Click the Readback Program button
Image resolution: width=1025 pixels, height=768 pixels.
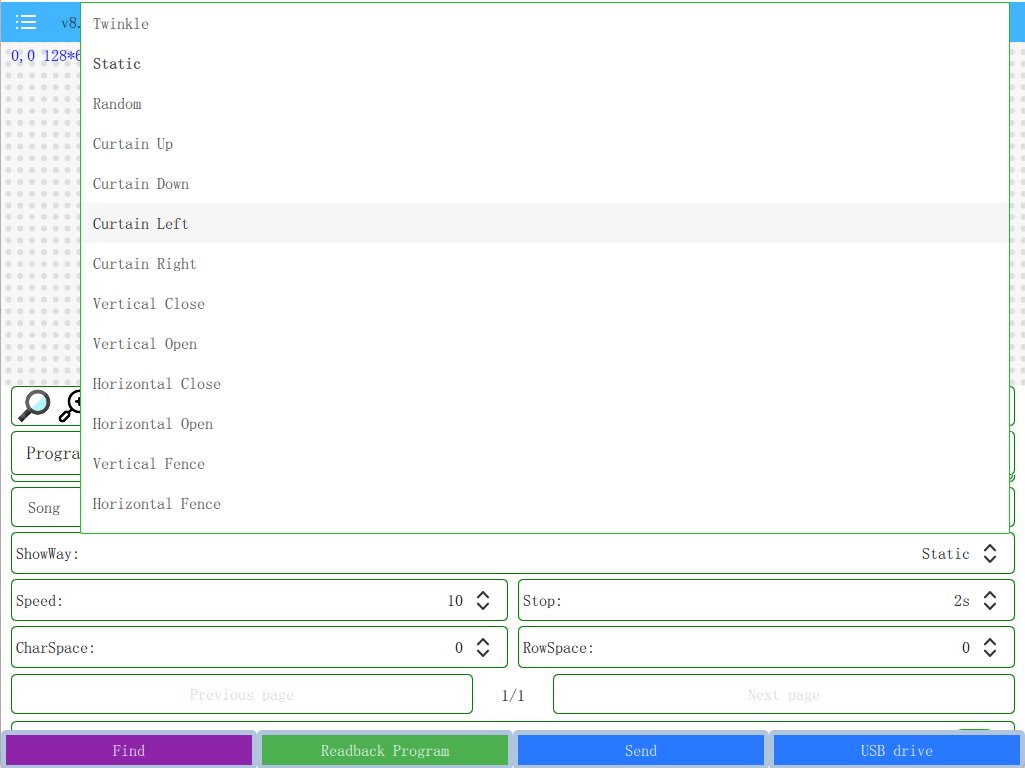[x=385, y=750]
